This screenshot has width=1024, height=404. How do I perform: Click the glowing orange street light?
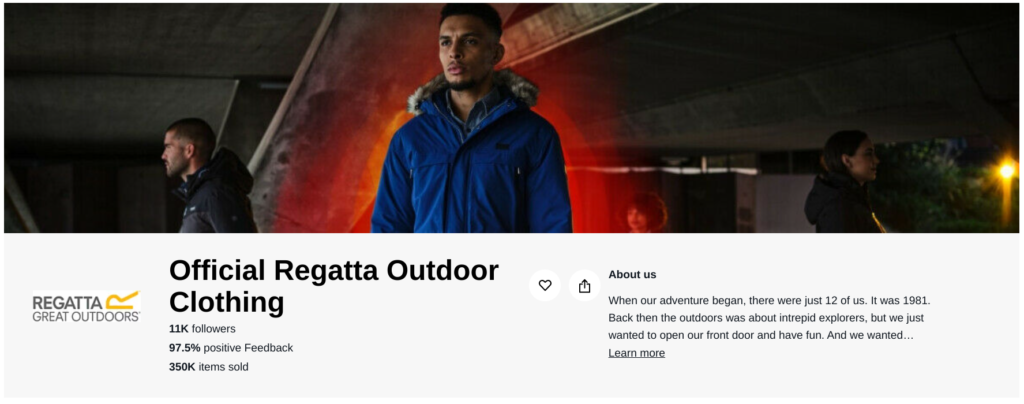coord(1007,171)
